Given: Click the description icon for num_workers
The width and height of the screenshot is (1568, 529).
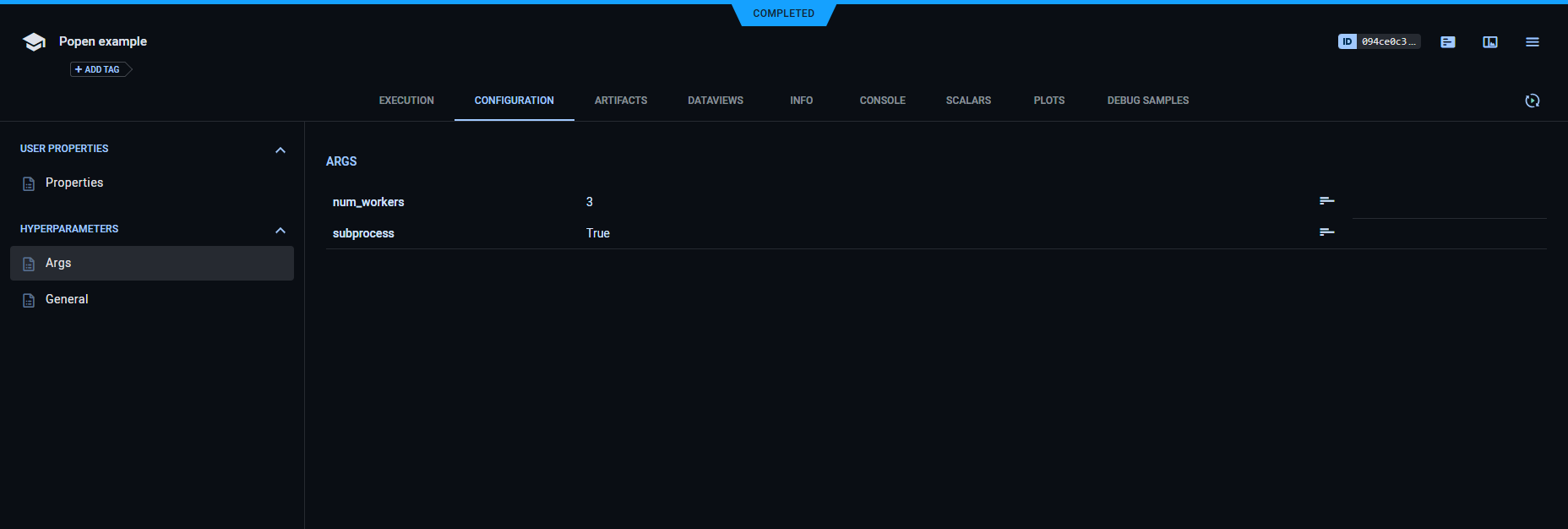Looking at the screenshot, I should 1327,201.
